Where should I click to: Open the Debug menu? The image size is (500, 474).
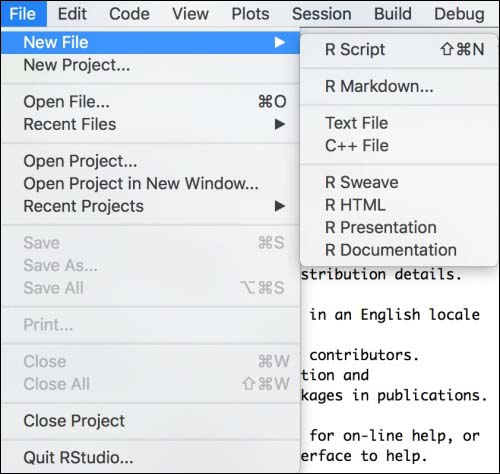459,14
